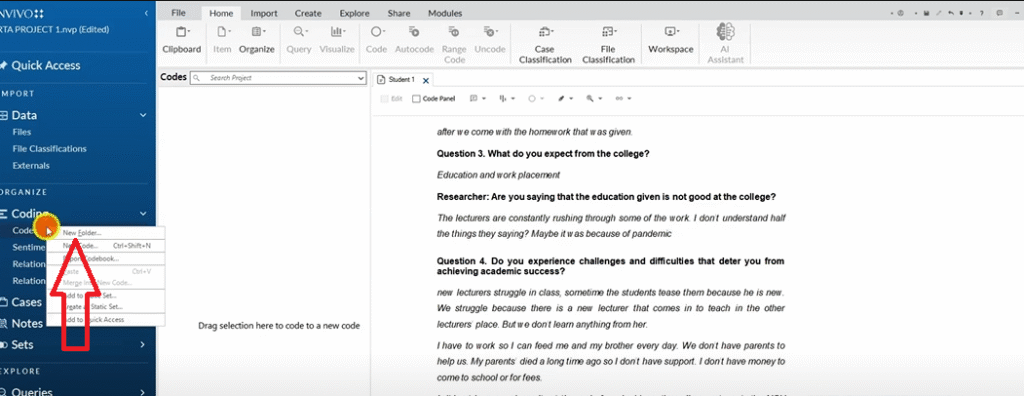Screen dimensions: 1024x396
Task: Open the Visualize ribbon menu
Action: pos(337,39)
